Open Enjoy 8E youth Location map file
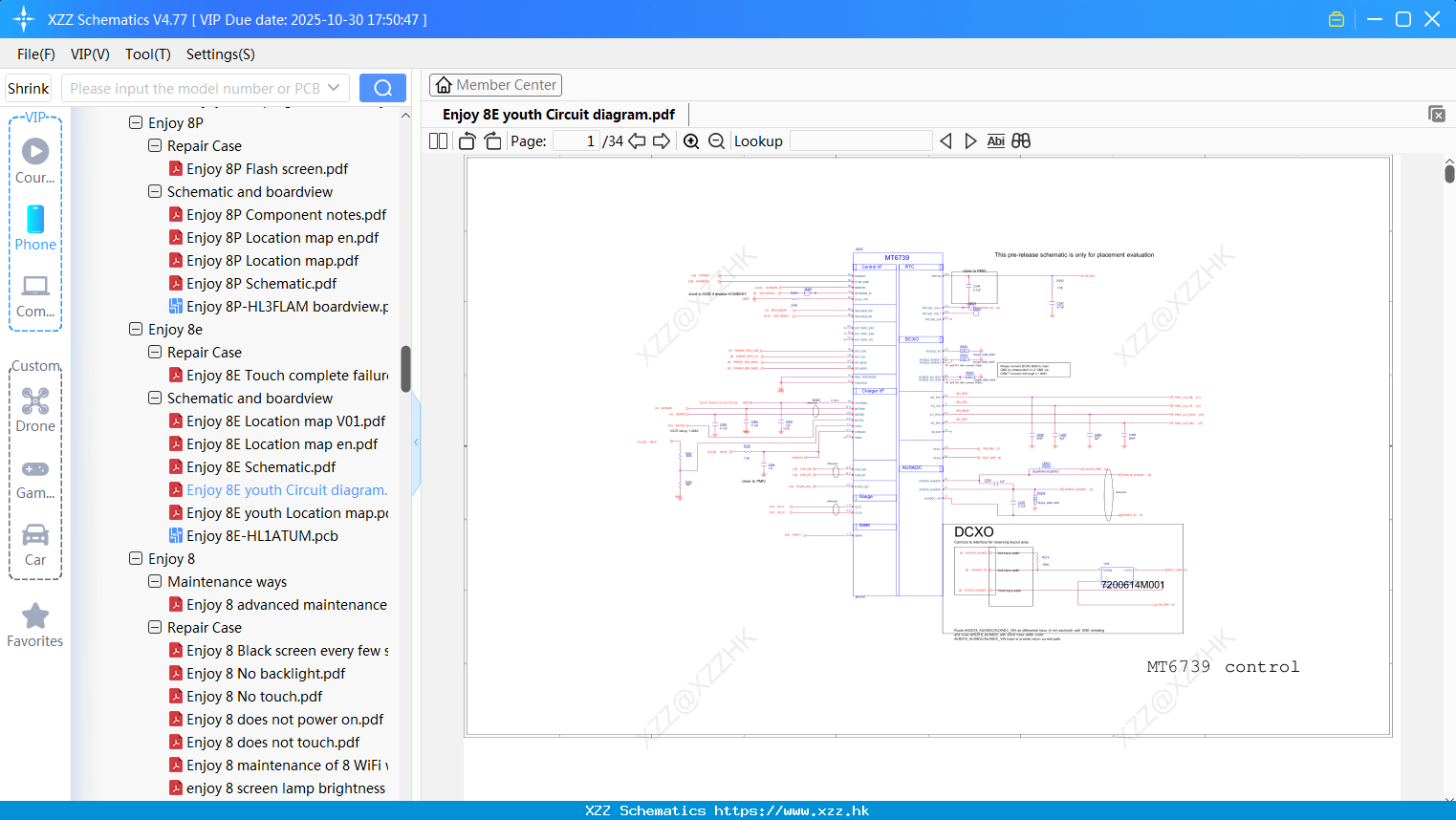1456x820 pixels. tap(287, 512)
